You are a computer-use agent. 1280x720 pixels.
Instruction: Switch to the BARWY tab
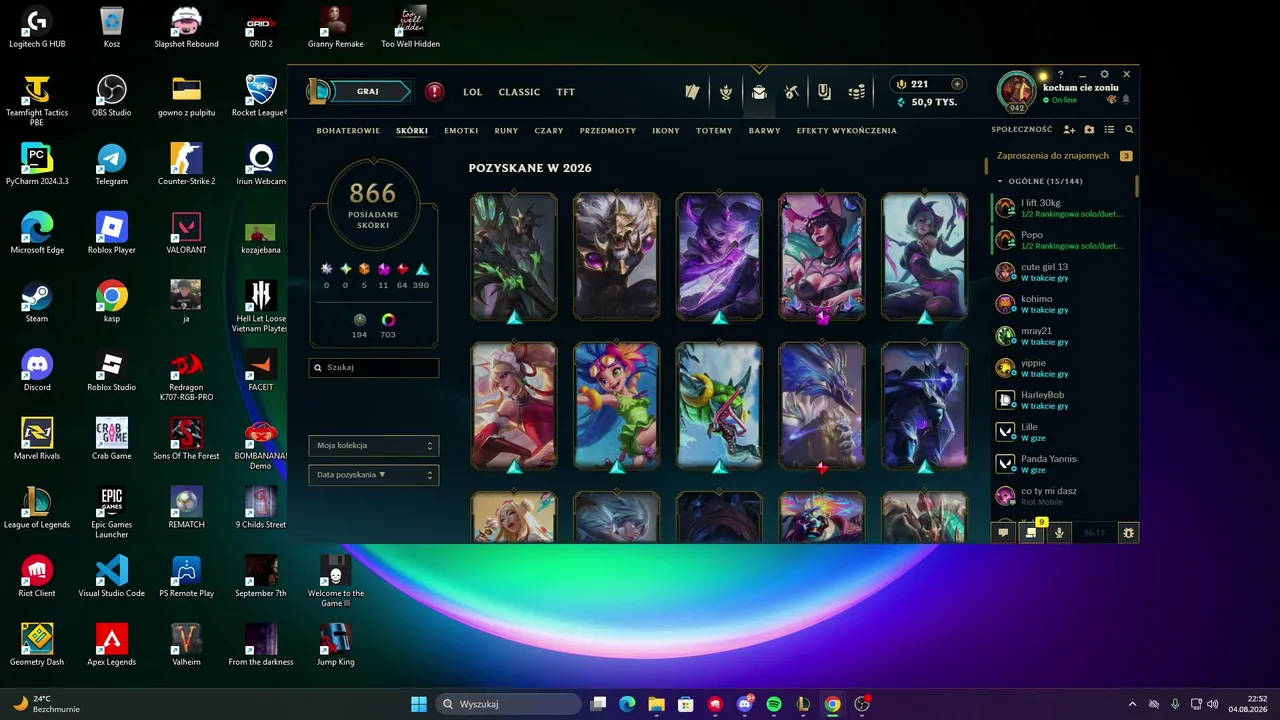click(765, 131)
